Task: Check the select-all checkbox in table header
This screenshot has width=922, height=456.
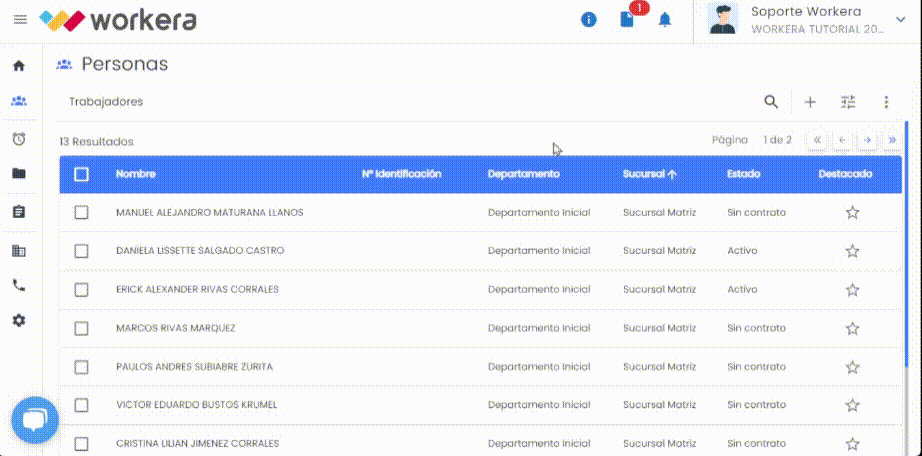Action: point(82,174)
